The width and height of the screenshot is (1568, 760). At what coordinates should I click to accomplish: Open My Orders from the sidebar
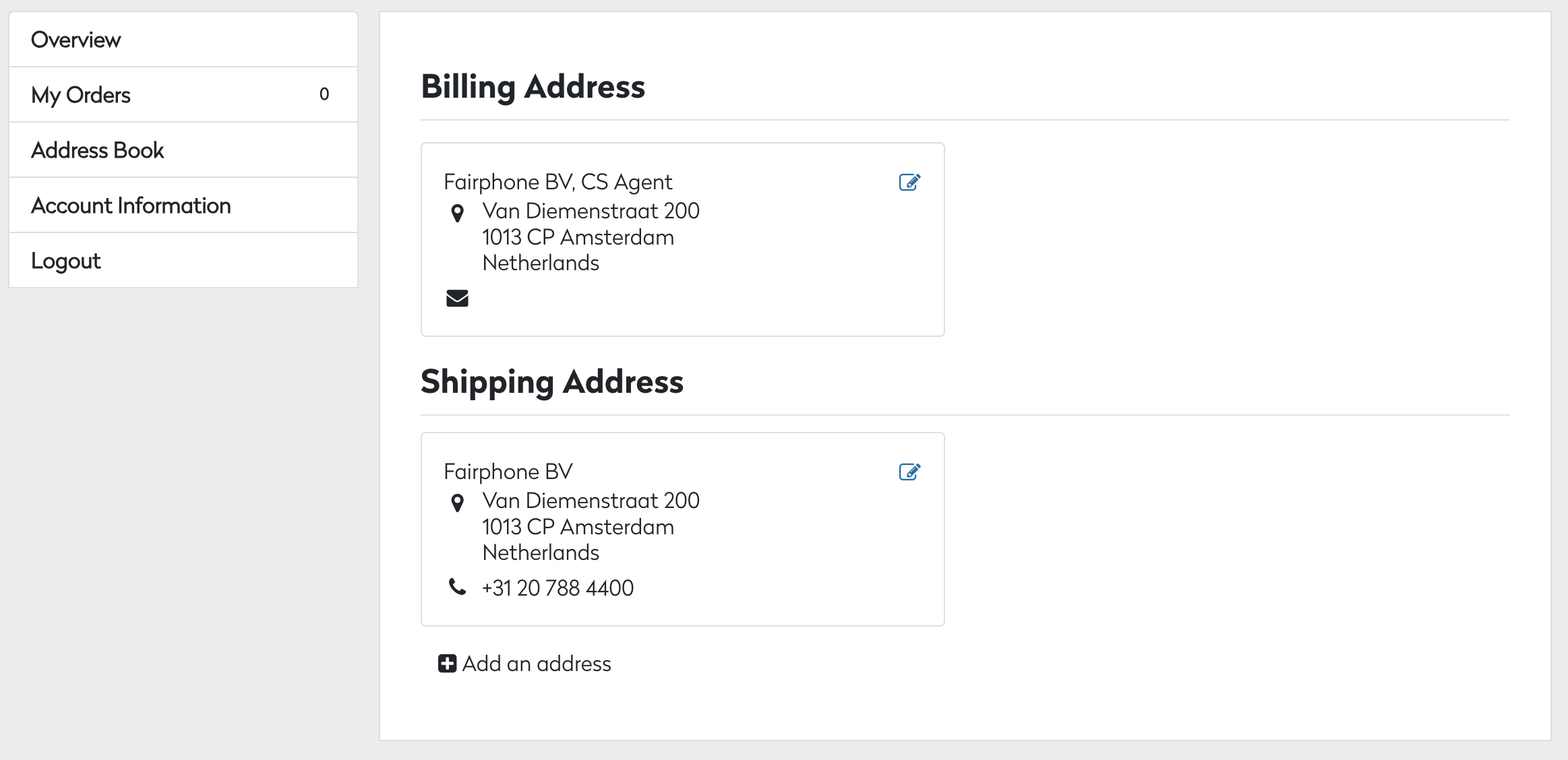(80, 94)
